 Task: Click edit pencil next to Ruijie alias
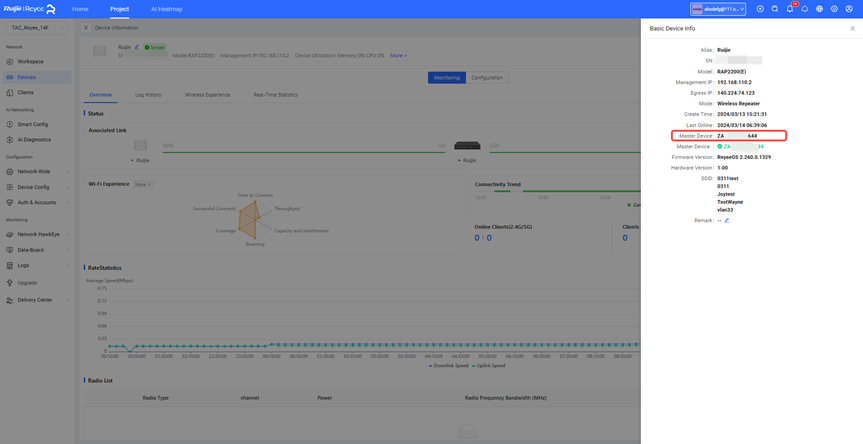click(x=137, y=47)
